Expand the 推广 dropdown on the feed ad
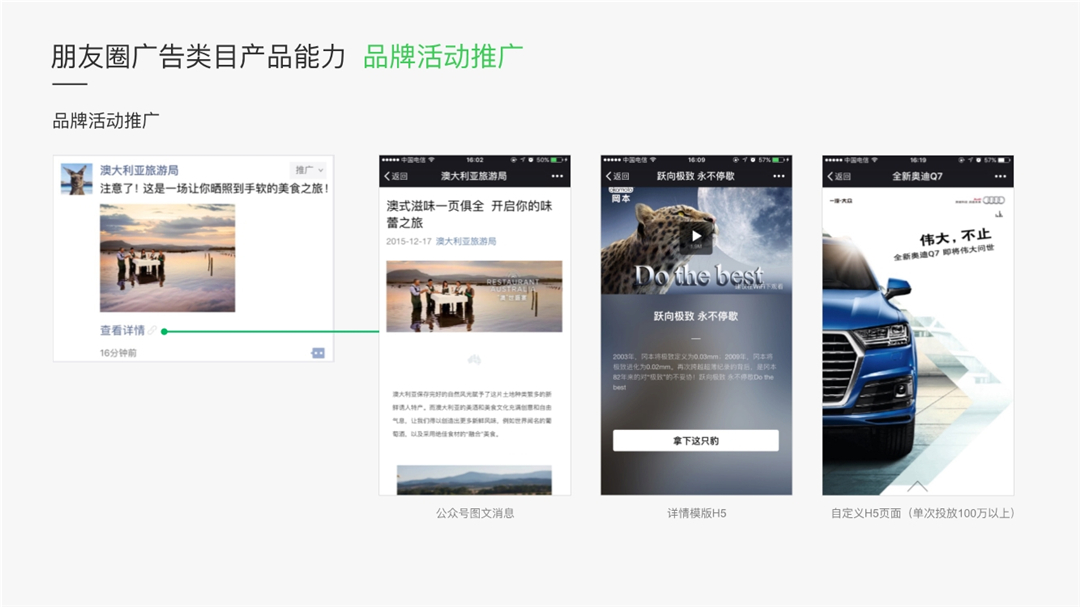Image resolution: width=1080 pixels, height=607 pixels. point(308,170)
